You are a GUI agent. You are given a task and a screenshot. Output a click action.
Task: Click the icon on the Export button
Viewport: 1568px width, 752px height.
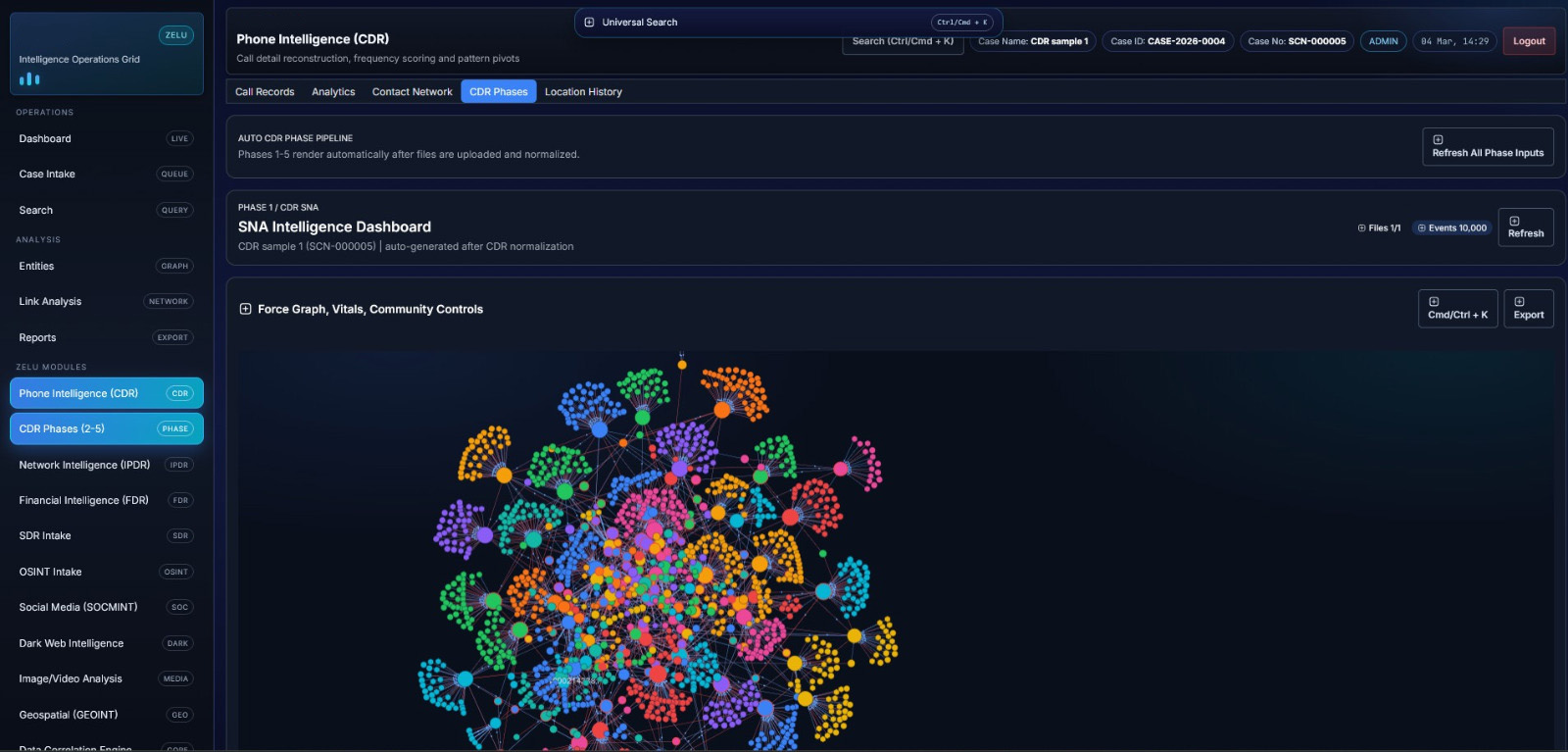(x=1519, y=302)
